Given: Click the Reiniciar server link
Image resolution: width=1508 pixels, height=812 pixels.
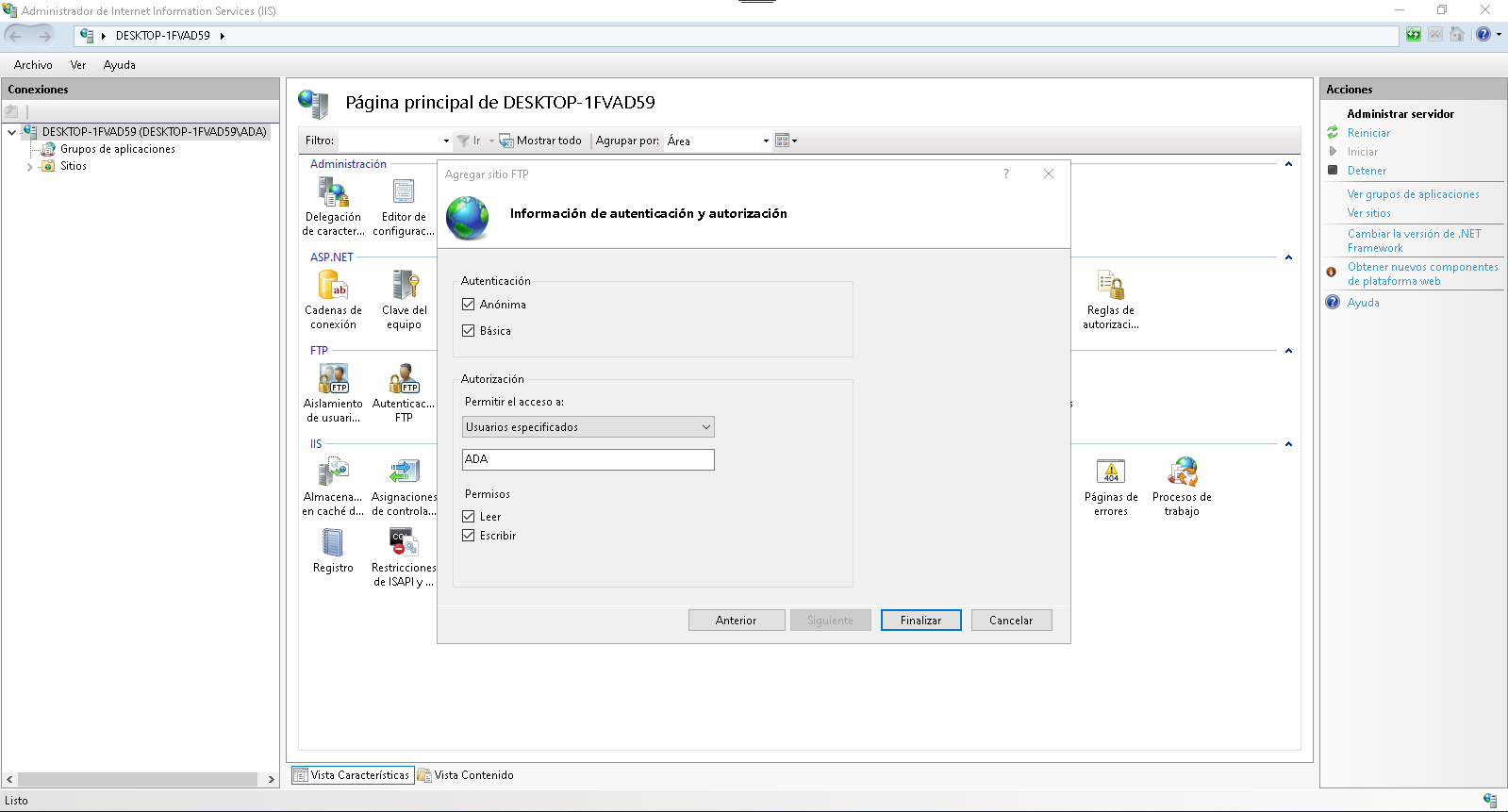Looking at the screenshot, I should pyautogui.click(x=1368, y=133).
